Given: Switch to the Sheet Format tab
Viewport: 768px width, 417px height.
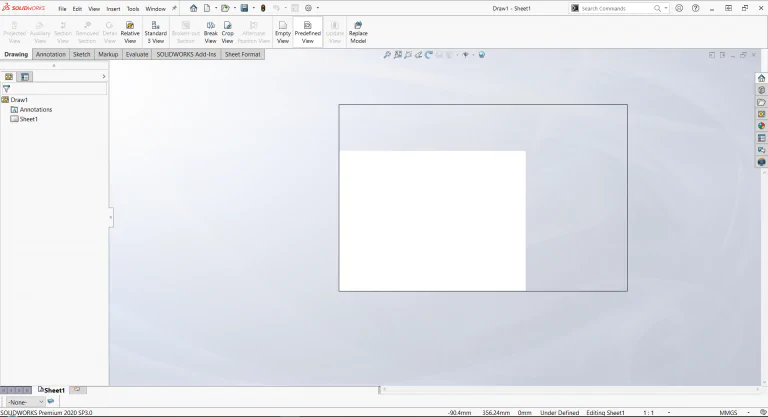Looking at the screenshot, I should point(242,54).
